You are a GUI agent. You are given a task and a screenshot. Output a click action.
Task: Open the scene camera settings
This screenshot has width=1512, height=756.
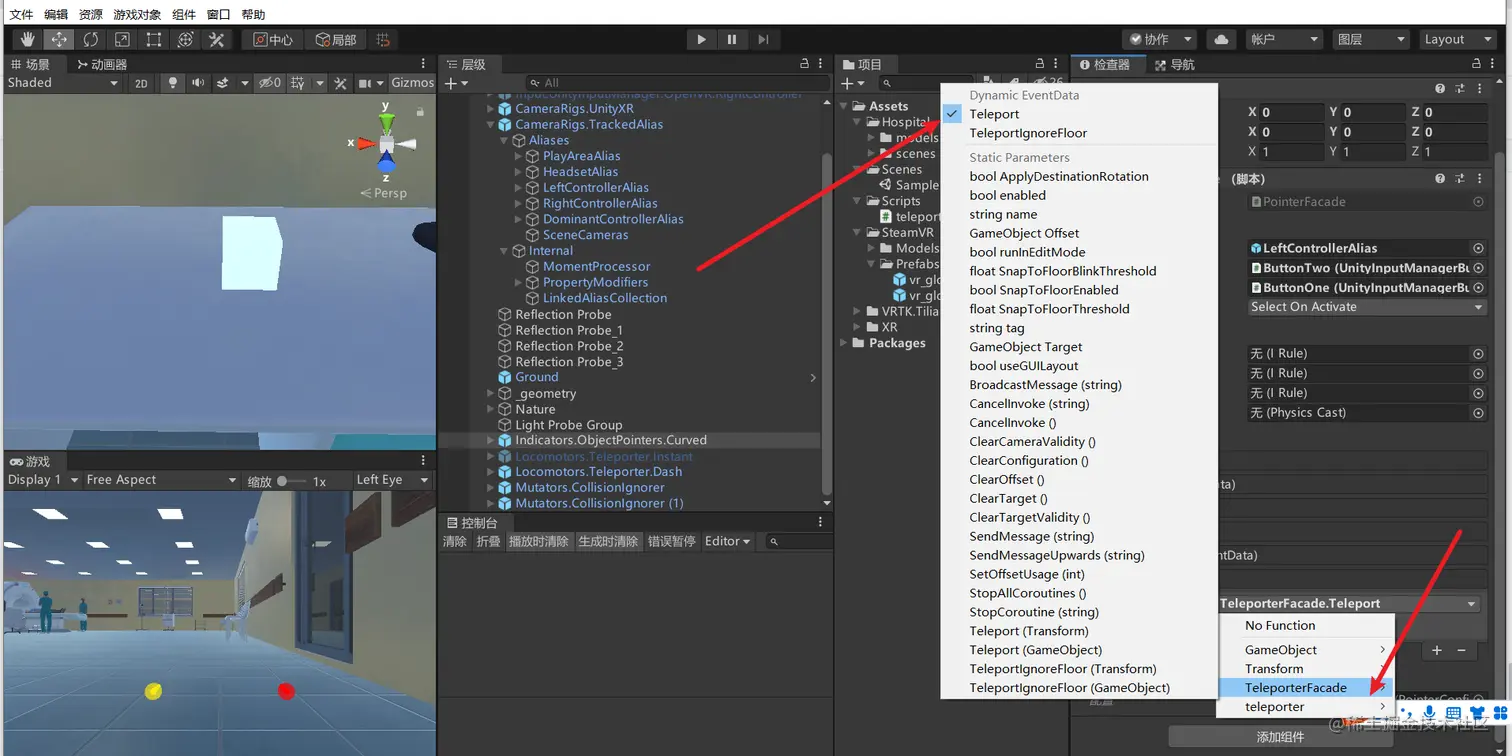(365, 83)
